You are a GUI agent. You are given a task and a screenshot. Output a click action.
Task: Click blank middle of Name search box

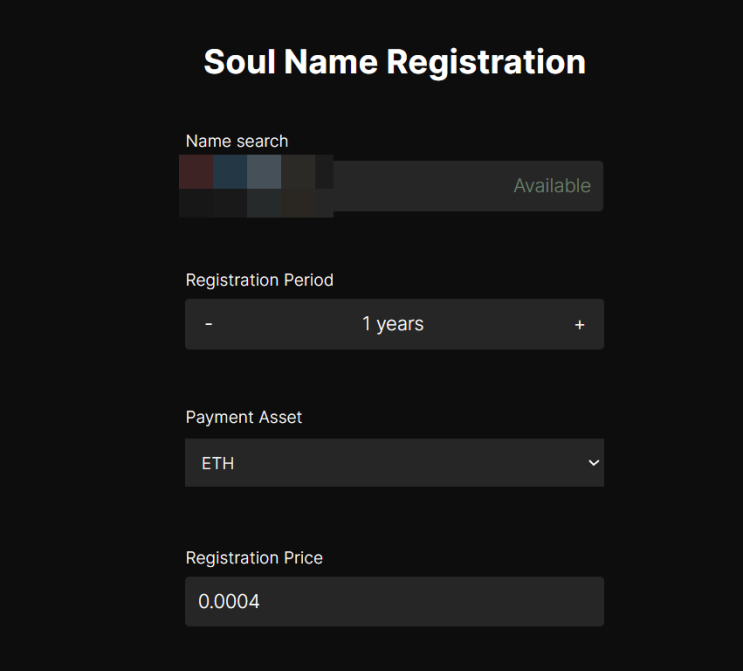pos(420,186)
